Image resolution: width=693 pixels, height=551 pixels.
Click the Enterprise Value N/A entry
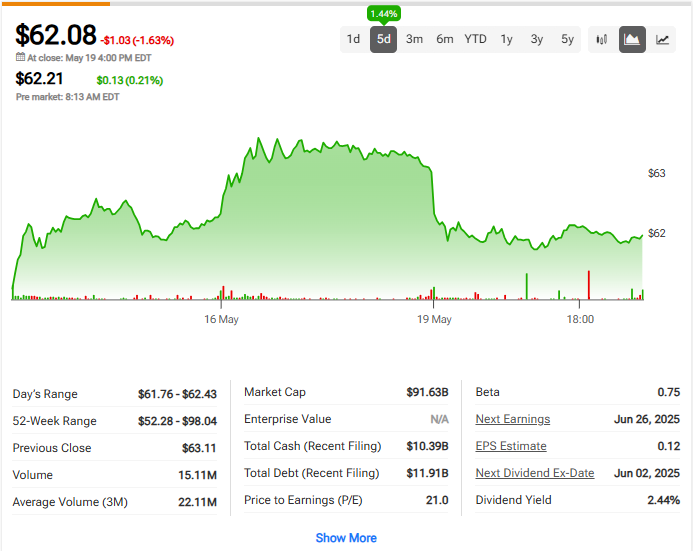tap(439, 419)
